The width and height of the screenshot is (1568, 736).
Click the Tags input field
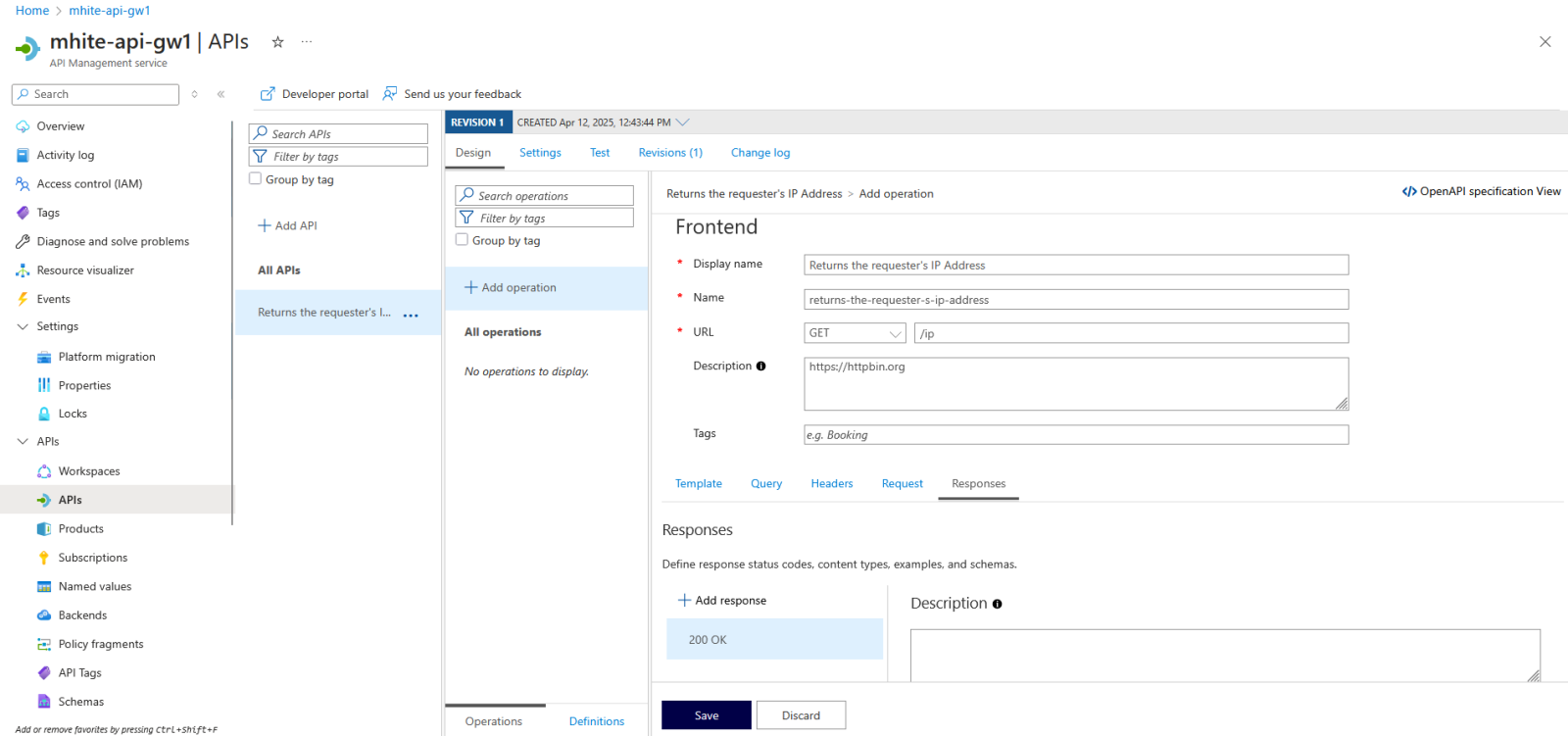[x=1075, y=435]
